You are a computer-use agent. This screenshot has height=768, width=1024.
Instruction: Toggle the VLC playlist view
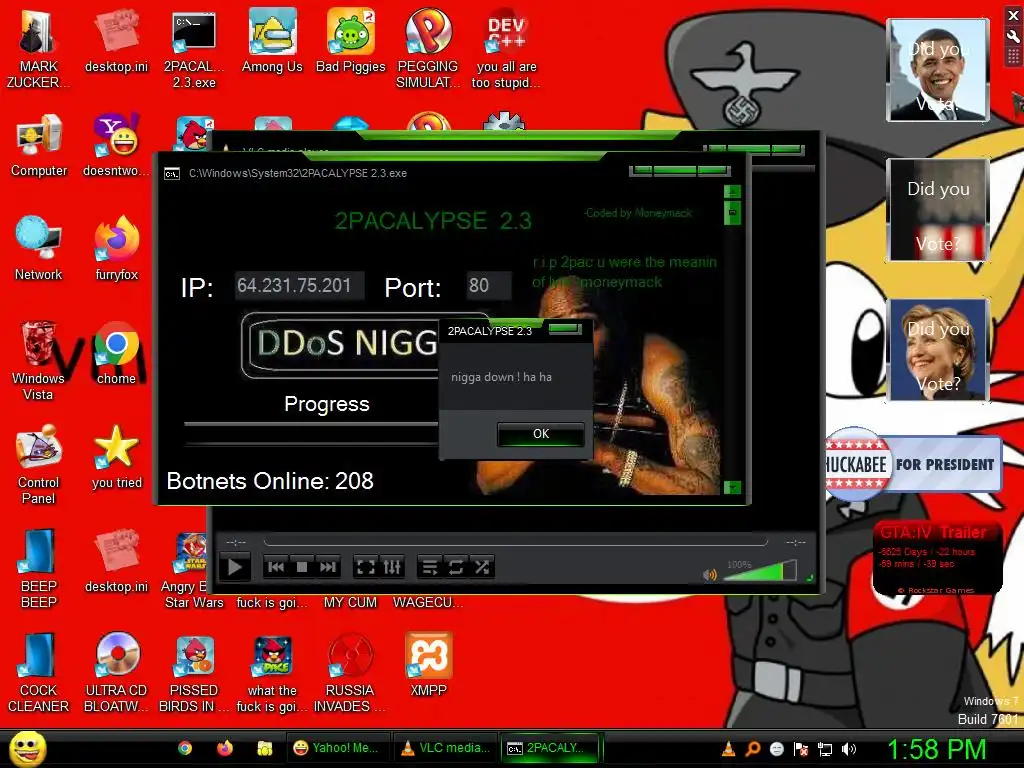pyautogui.click(x=430, y=567)
